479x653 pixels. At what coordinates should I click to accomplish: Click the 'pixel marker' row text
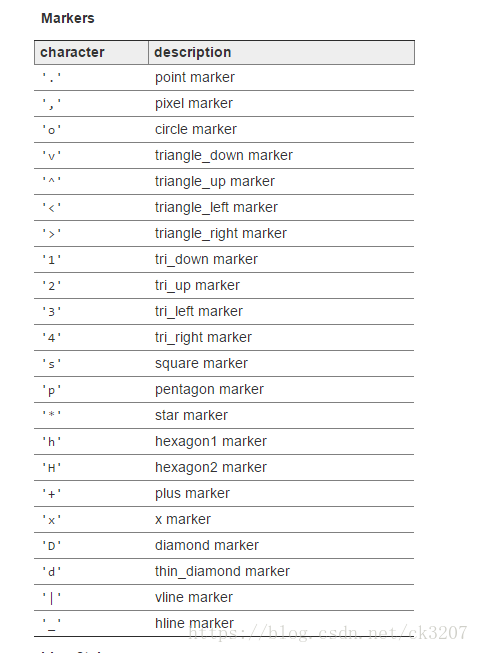[x=194, y=103]
